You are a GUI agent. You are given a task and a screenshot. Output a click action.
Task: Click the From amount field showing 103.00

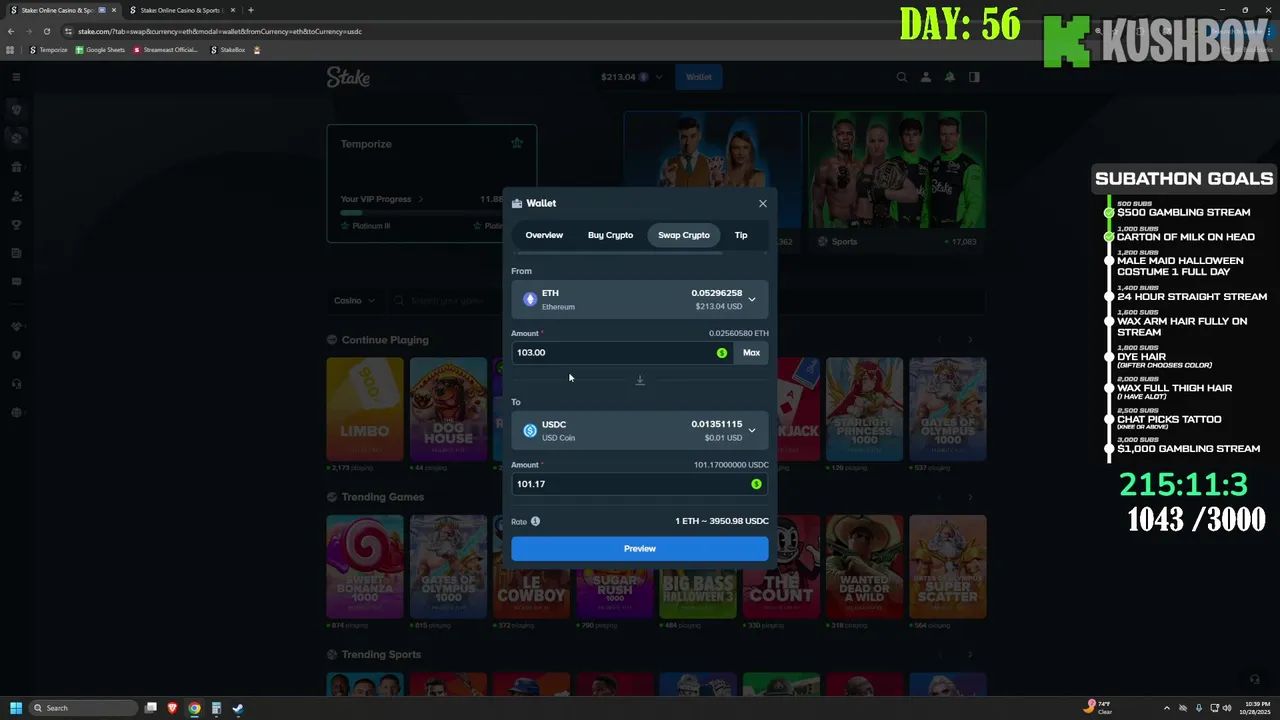coord(622,352)
